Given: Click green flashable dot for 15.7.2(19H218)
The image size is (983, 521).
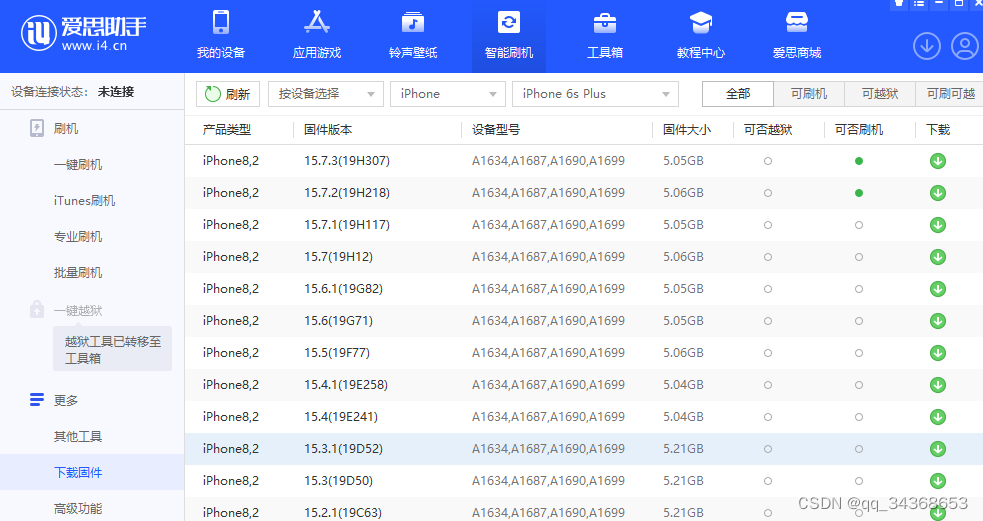Looking at the screenshot, I should pos(859,193).
